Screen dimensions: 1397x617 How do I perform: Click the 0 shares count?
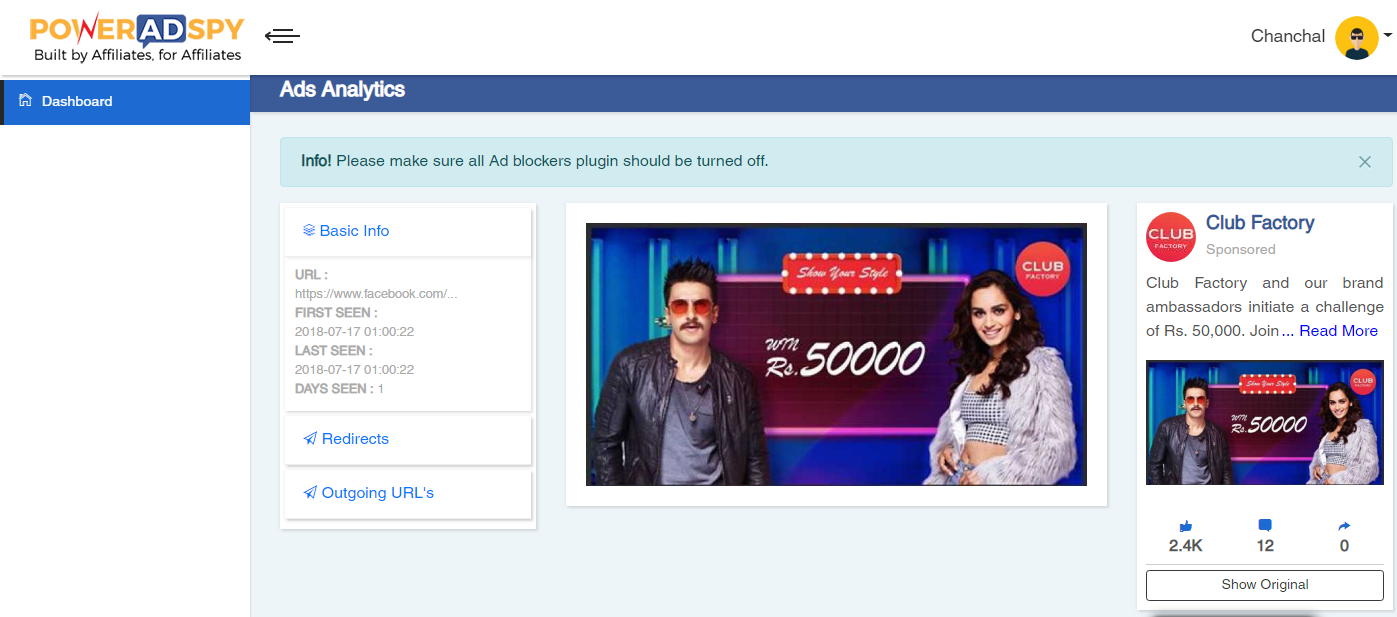[1344, 546]
